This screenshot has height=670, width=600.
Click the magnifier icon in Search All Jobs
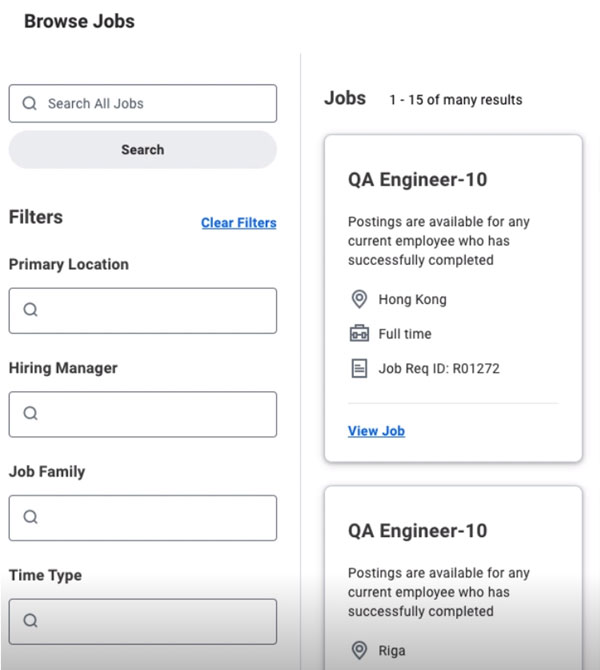29,103
